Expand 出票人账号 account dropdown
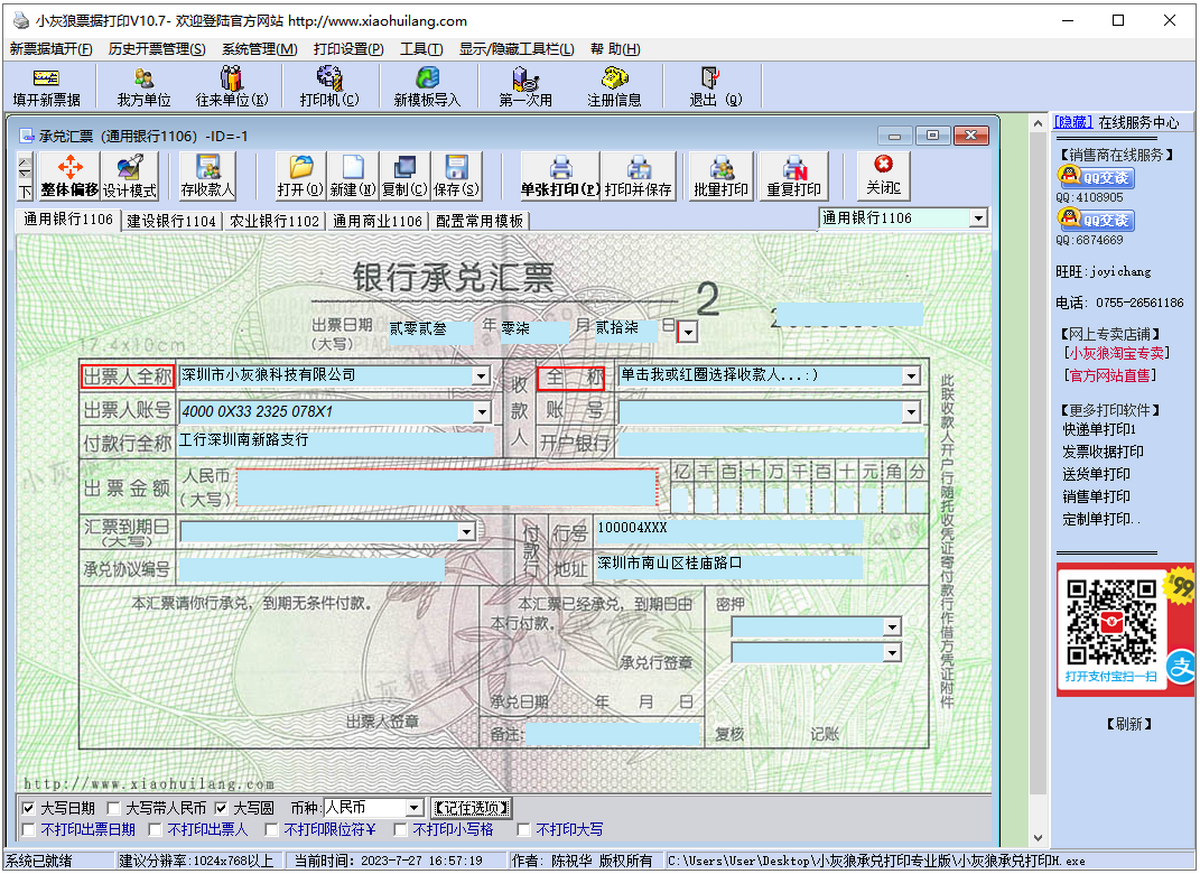This screenshot has height=874, width=1200. [x=481, y=411]
